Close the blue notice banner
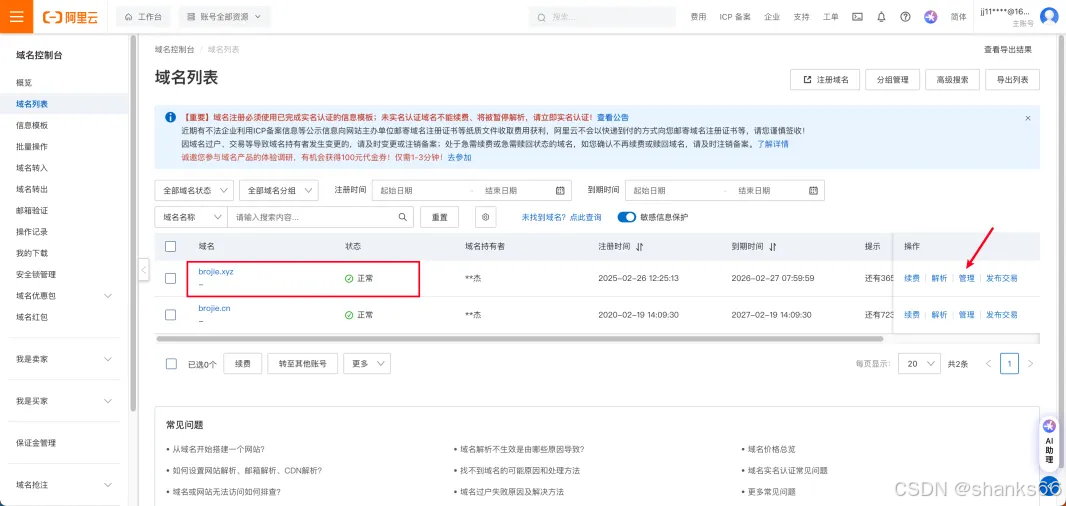Viewport: 1066px width, 506px height. (x=1028, y=118)
